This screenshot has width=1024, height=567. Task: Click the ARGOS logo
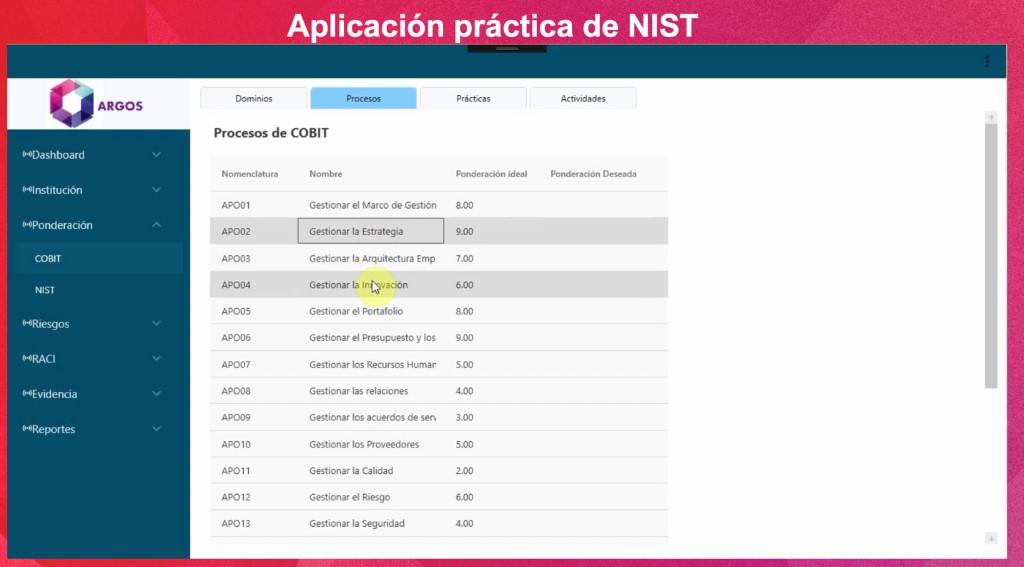point(97,104)
